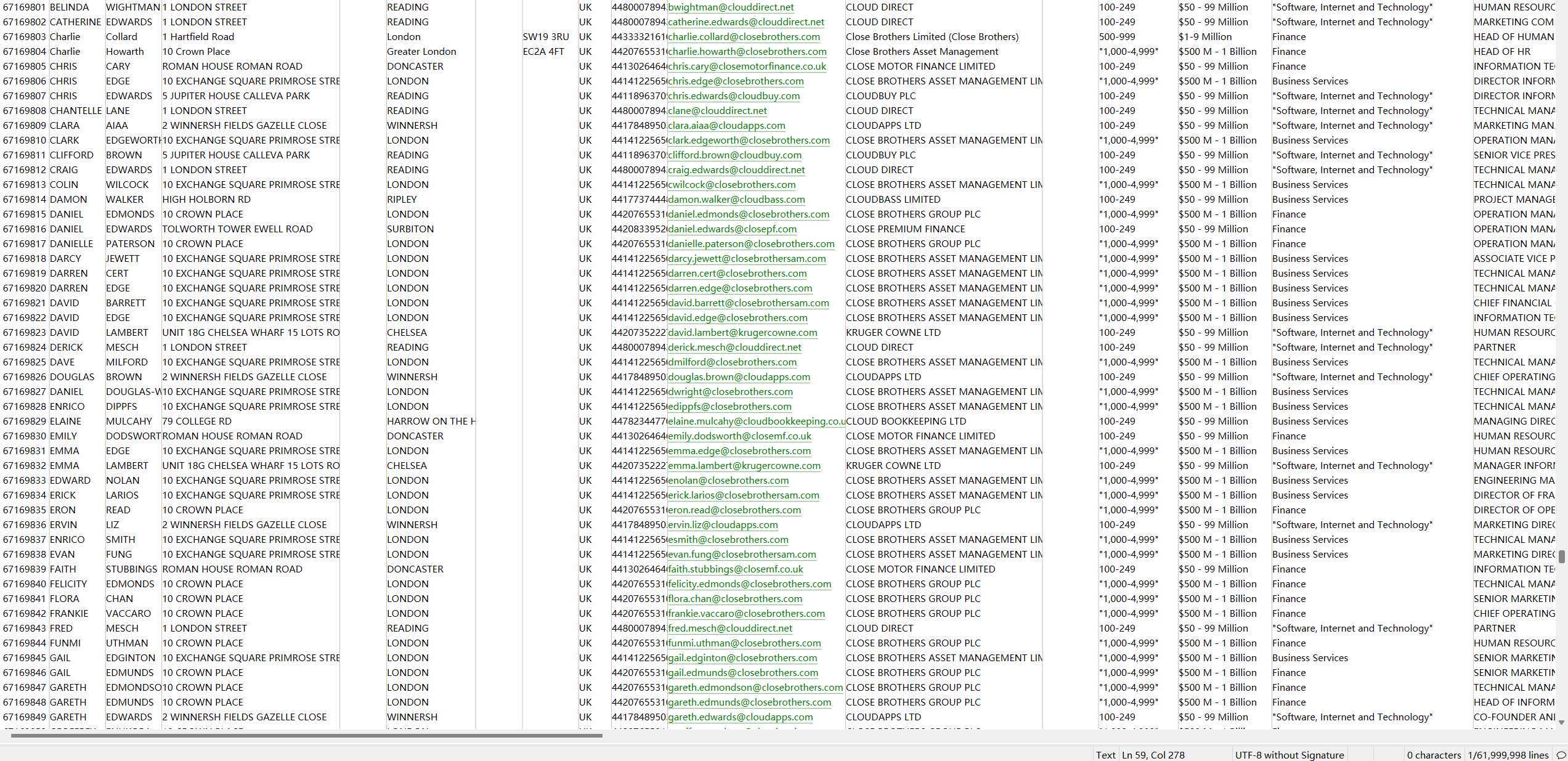Select the postcode cell EC2A 4FT

(543, 52)
